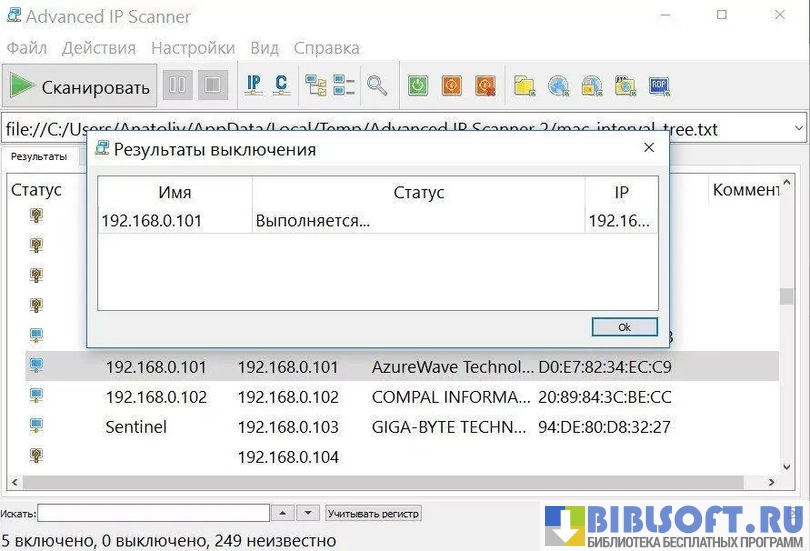Open the address range dropdown arrow
The image size is (810, 551).
[x=797, y=129]
